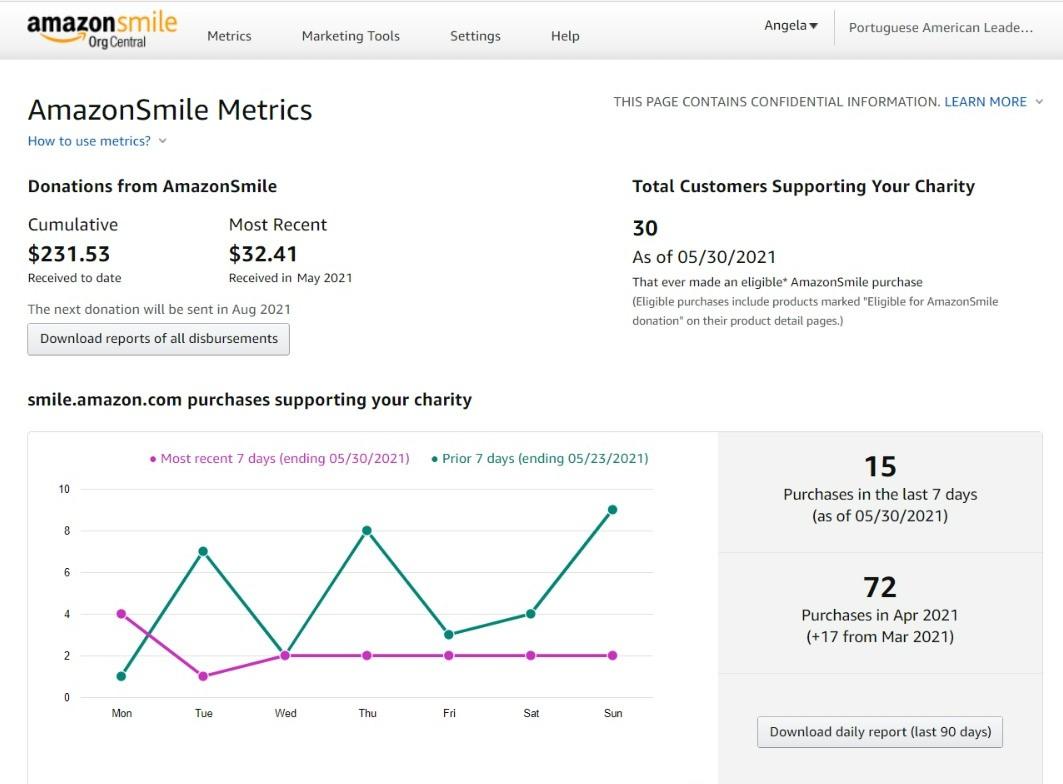This screenshot has width=1063, height=784.
Task: Click the Mon axis label
Action: 121,713
